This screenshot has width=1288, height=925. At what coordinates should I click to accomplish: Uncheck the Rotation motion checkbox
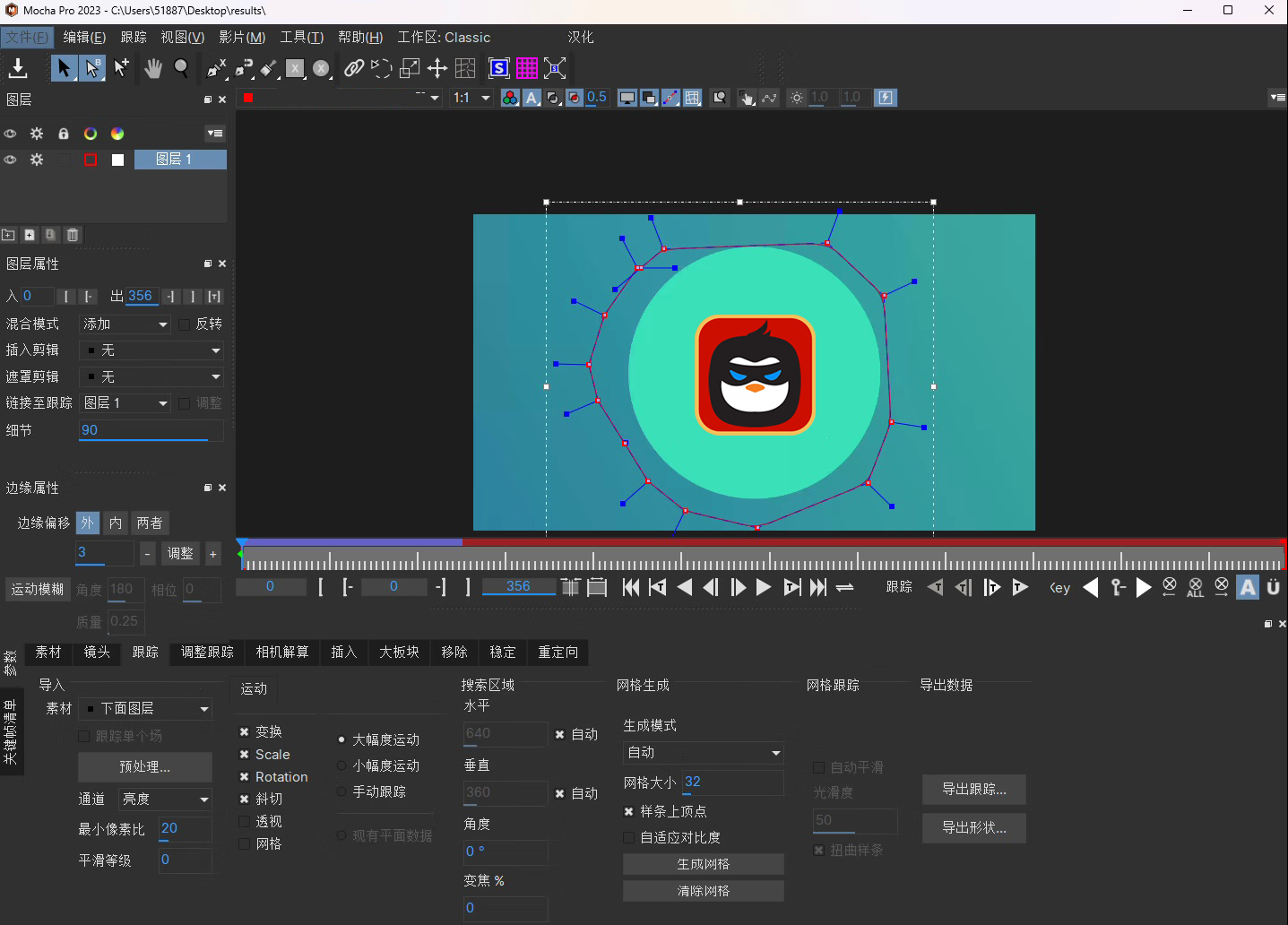pyautogui.click(x=244, y=777)
